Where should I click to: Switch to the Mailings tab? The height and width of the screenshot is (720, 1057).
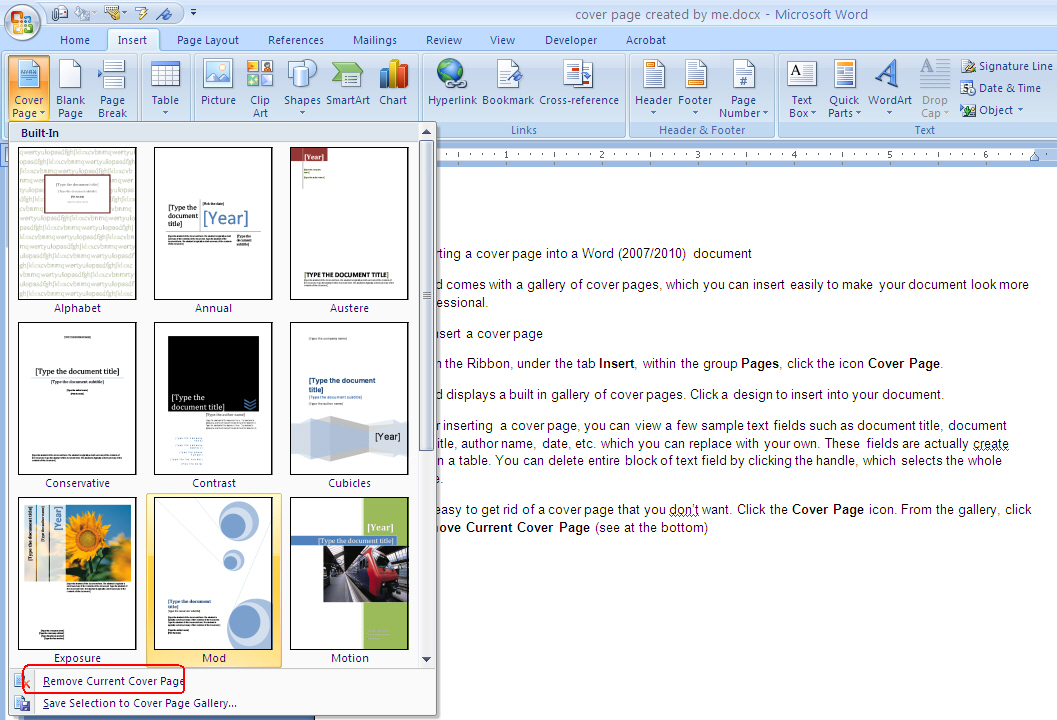tap(375, 40)
